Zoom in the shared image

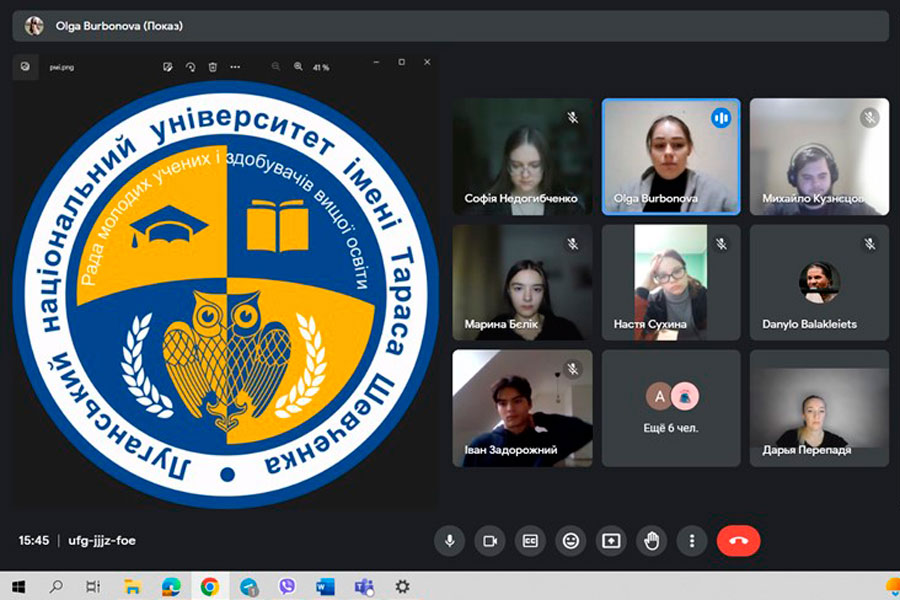pos(298,67)
